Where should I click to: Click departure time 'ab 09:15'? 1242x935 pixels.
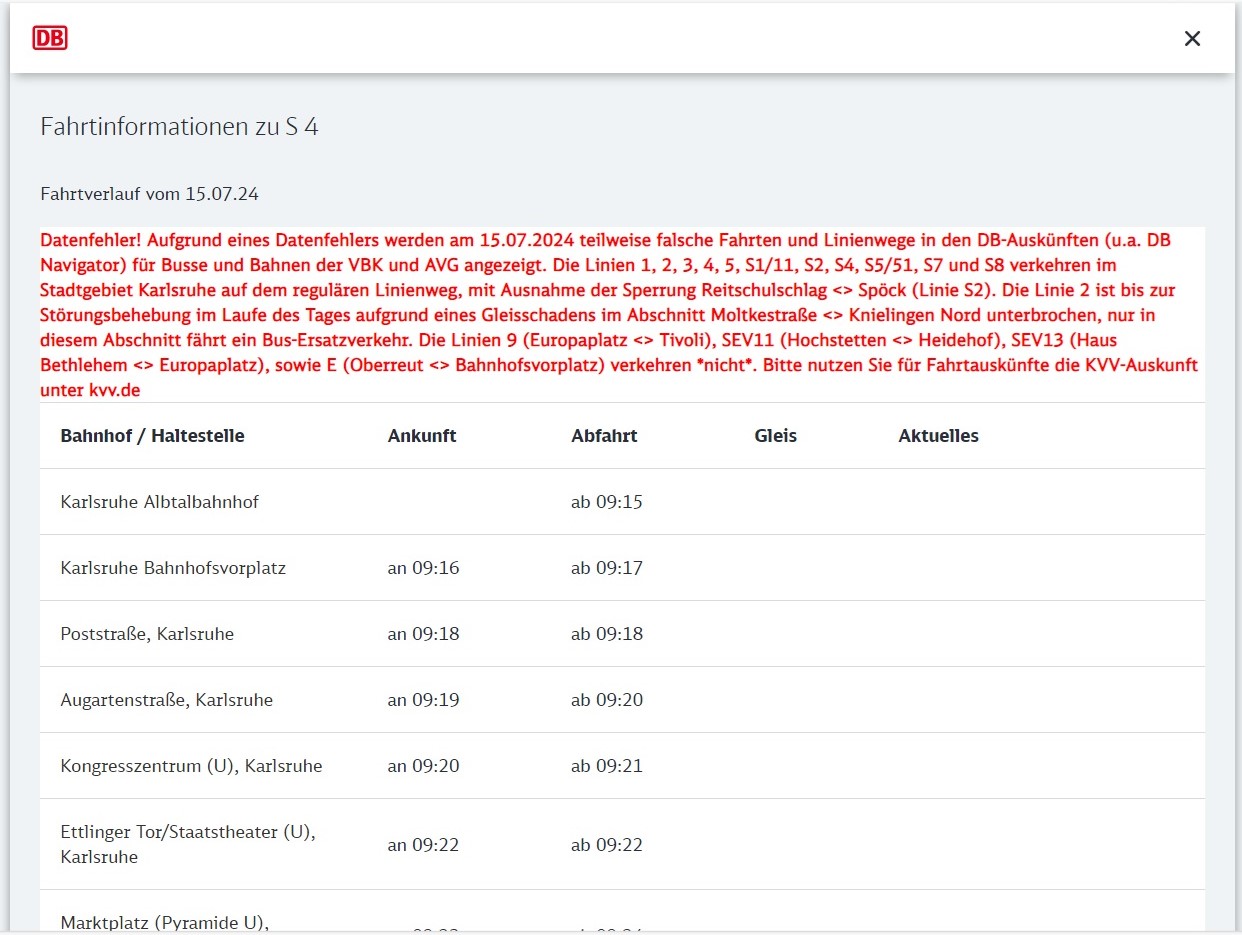click(607, 502)
